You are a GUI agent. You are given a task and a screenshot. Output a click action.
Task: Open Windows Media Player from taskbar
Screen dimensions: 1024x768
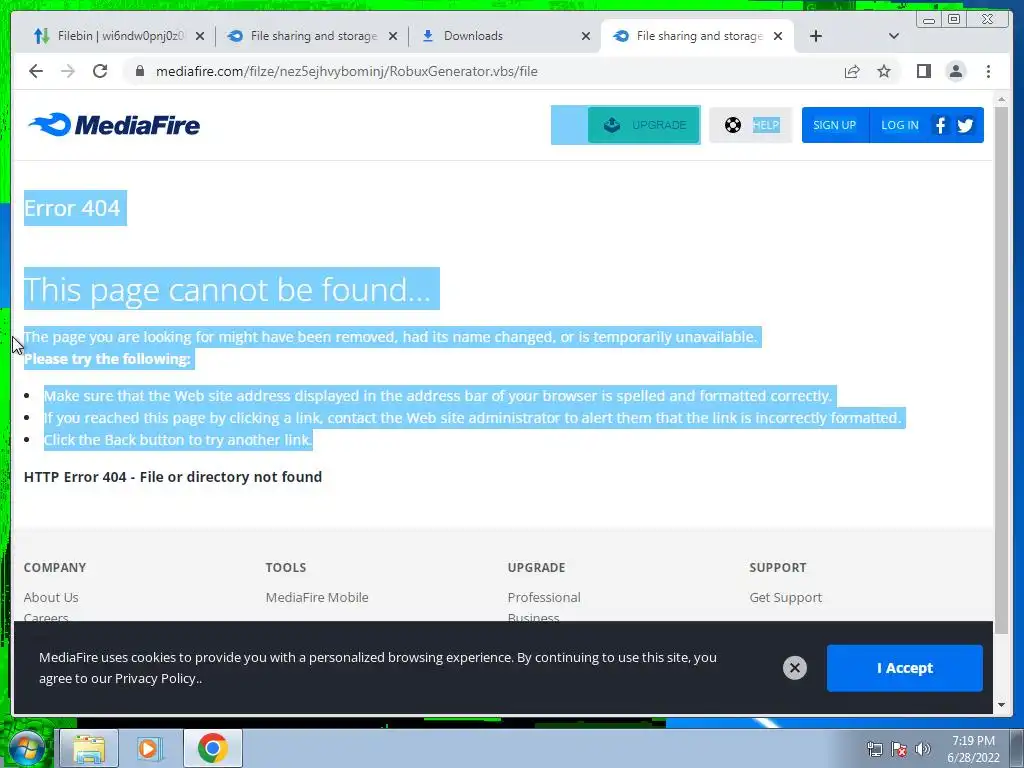[150, 748]
